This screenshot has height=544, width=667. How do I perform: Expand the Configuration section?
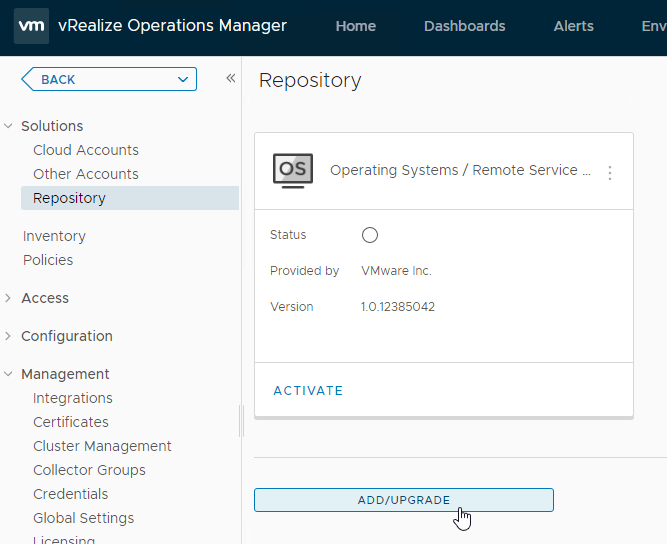click(8, 336)
